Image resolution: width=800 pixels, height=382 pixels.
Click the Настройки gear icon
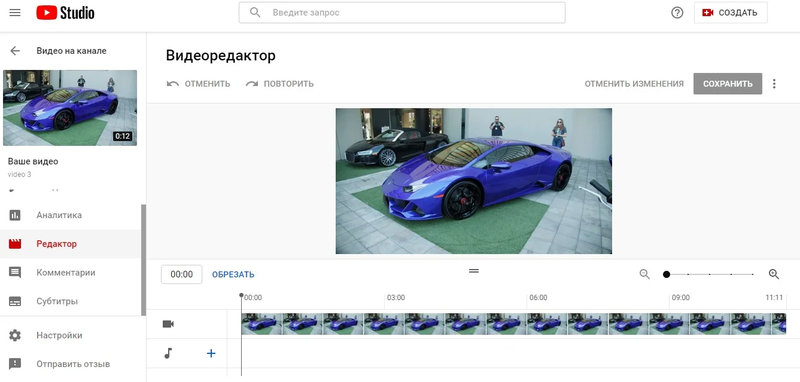click(x=15, y=336)
